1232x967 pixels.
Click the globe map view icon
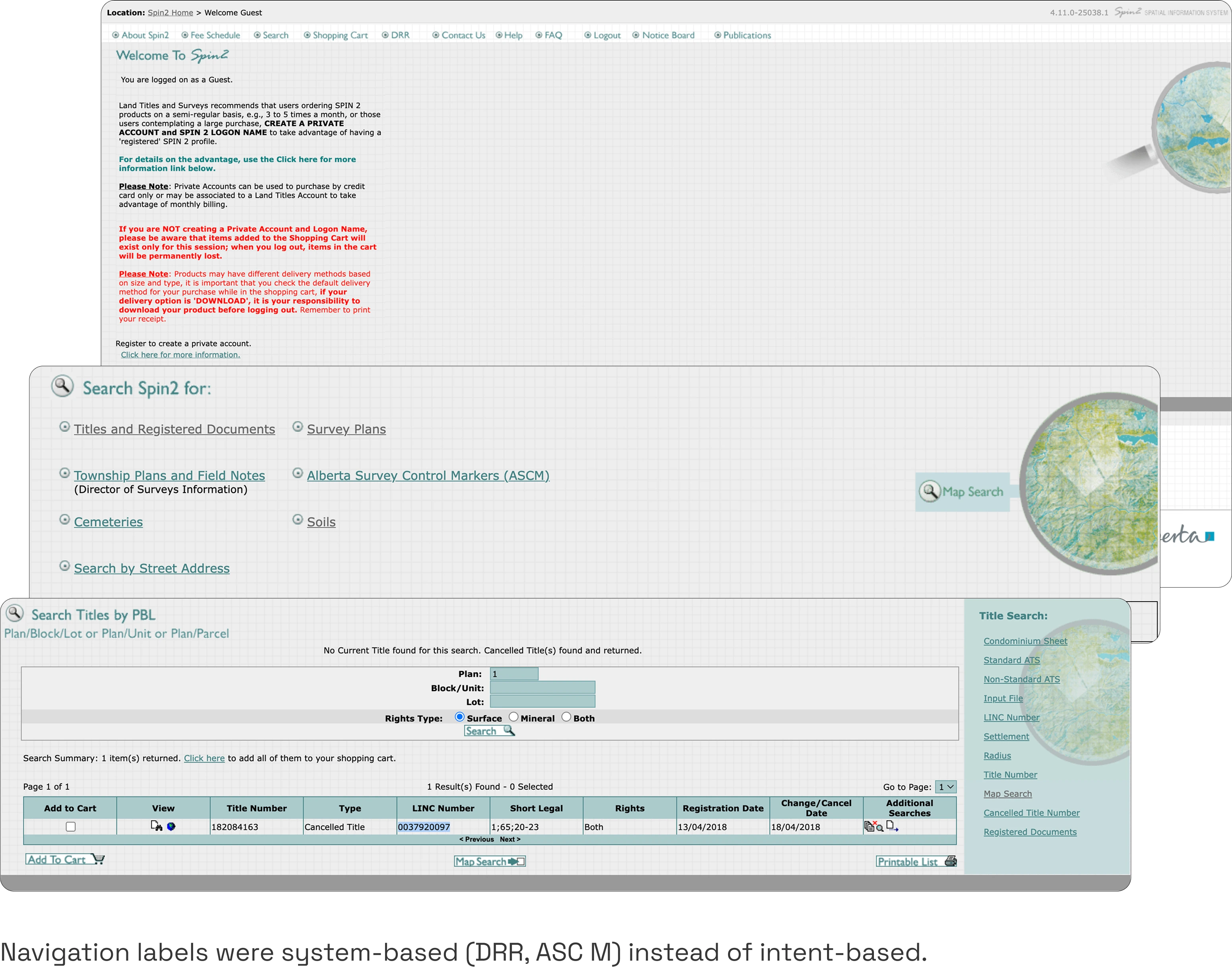pyautogui.click(x=171, y=827)
